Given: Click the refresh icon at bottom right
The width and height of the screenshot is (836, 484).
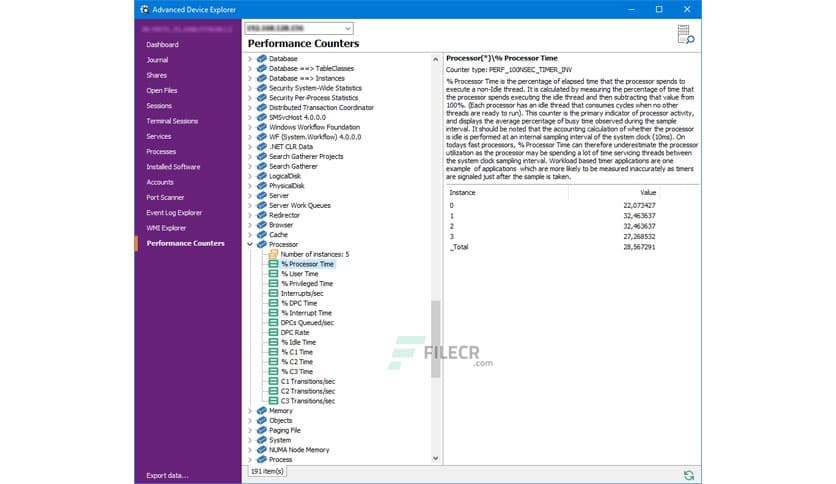Looking at the screenshot, I should tap(688, 475).
